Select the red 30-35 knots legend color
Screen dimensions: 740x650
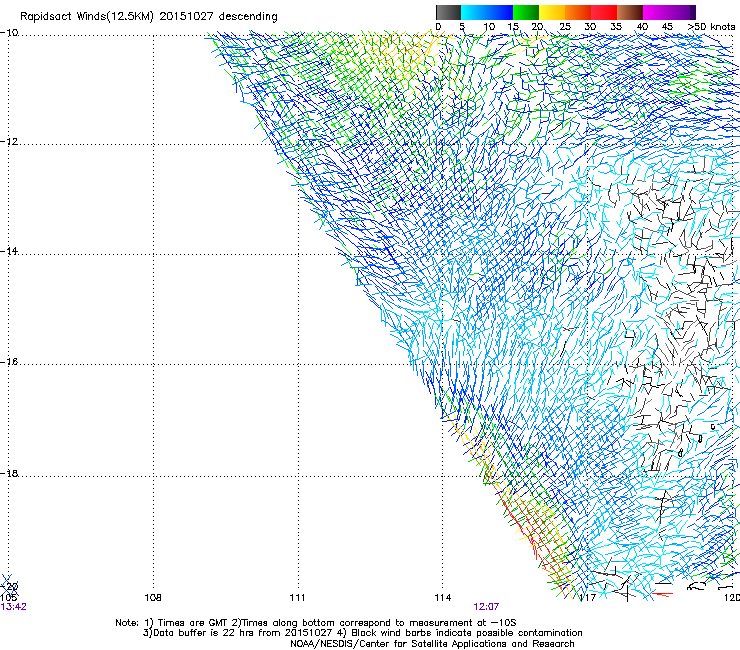point(604,12)
